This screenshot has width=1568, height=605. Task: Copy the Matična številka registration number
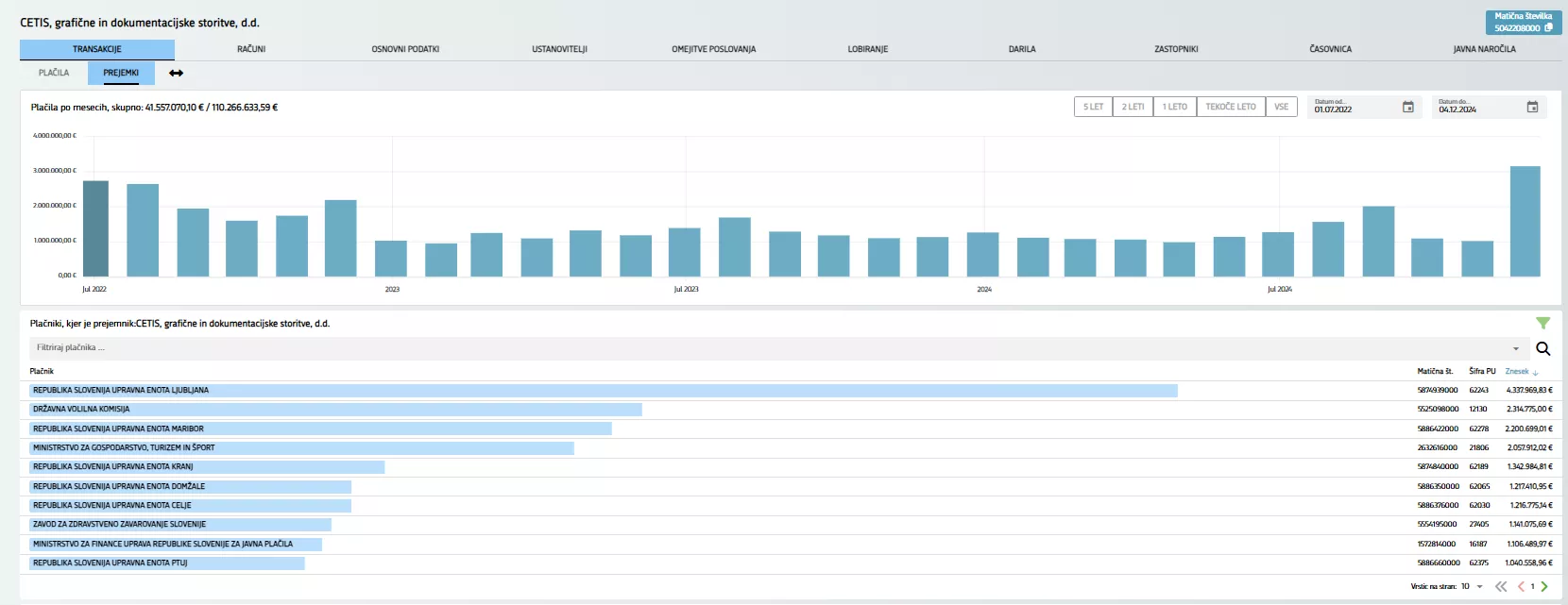click(1548, 28)
